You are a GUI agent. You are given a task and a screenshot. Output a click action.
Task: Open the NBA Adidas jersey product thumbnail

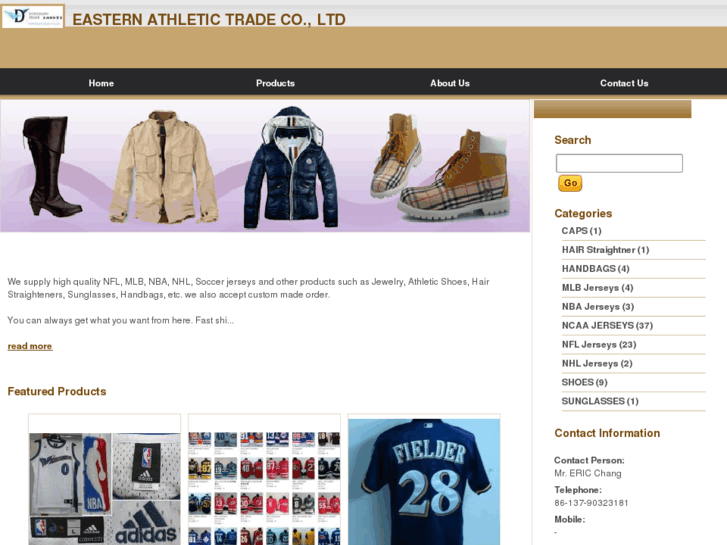click(x=104, y=488)
